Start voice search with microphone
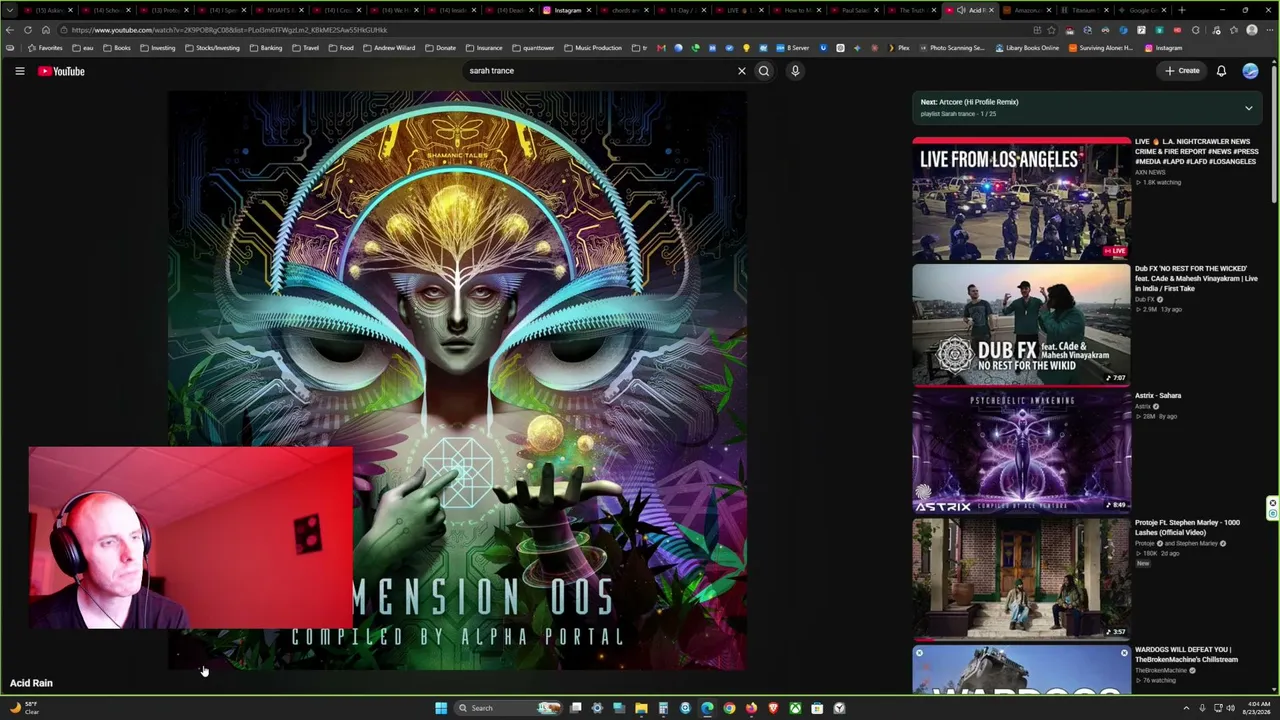Screen dimensions: 1280x720 point(795,71)
